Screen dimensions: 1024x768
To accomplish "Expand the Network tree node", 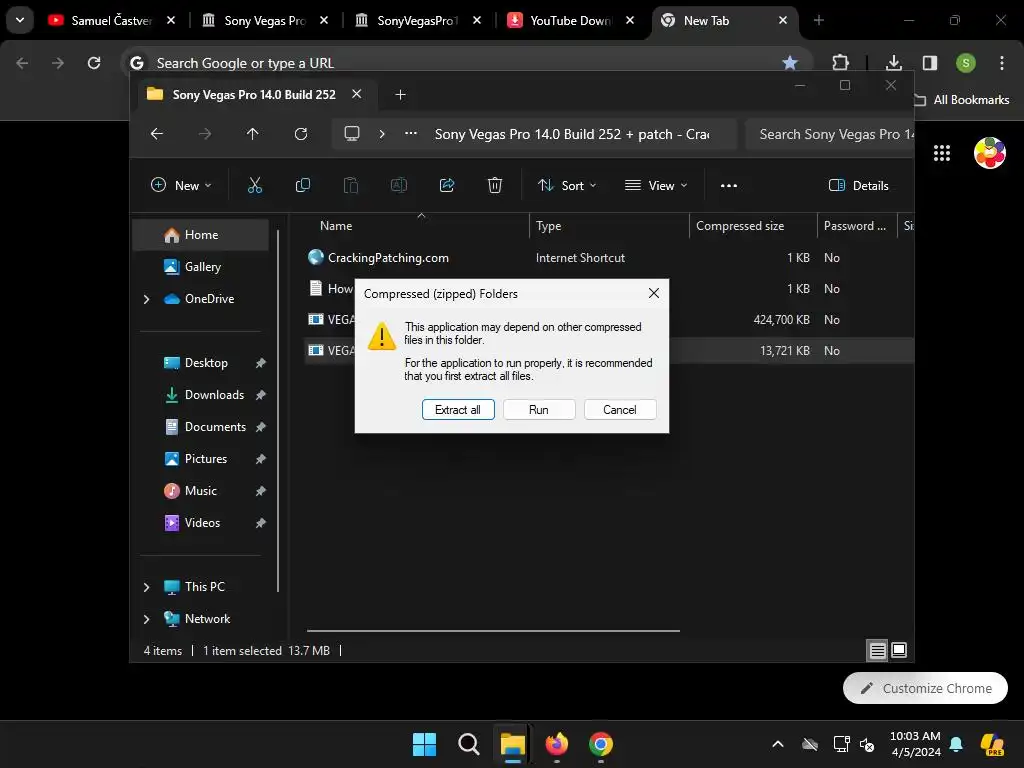I will 146,619.
